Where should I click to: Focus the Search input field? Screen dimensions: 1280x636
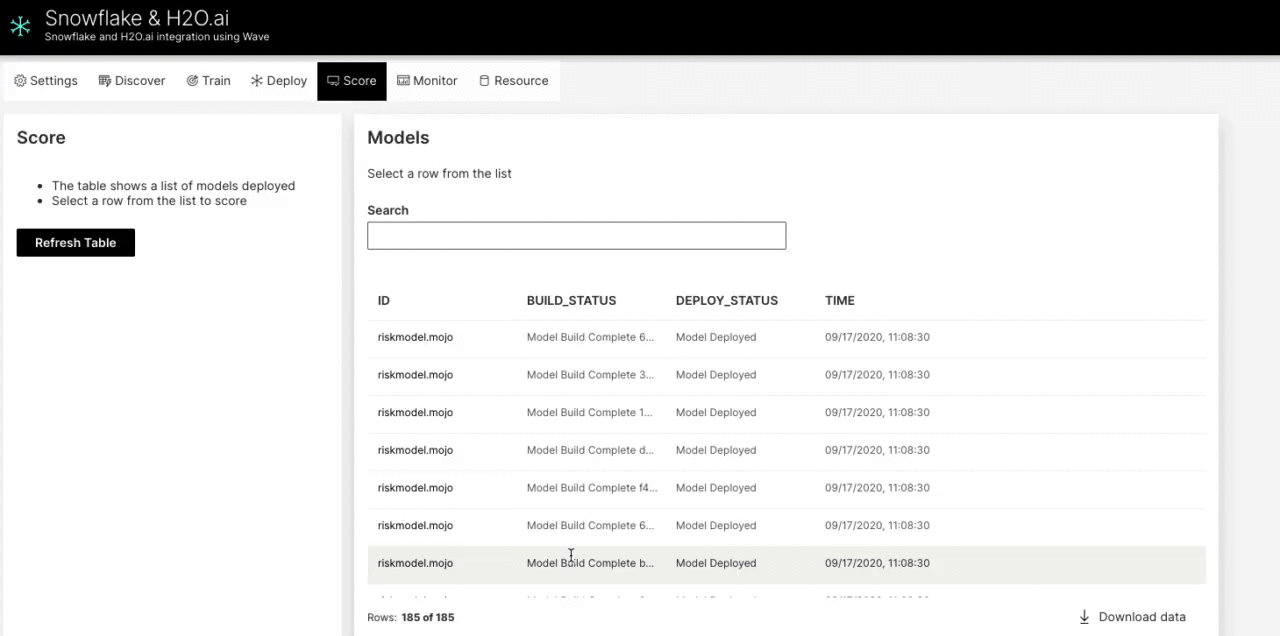576,236
